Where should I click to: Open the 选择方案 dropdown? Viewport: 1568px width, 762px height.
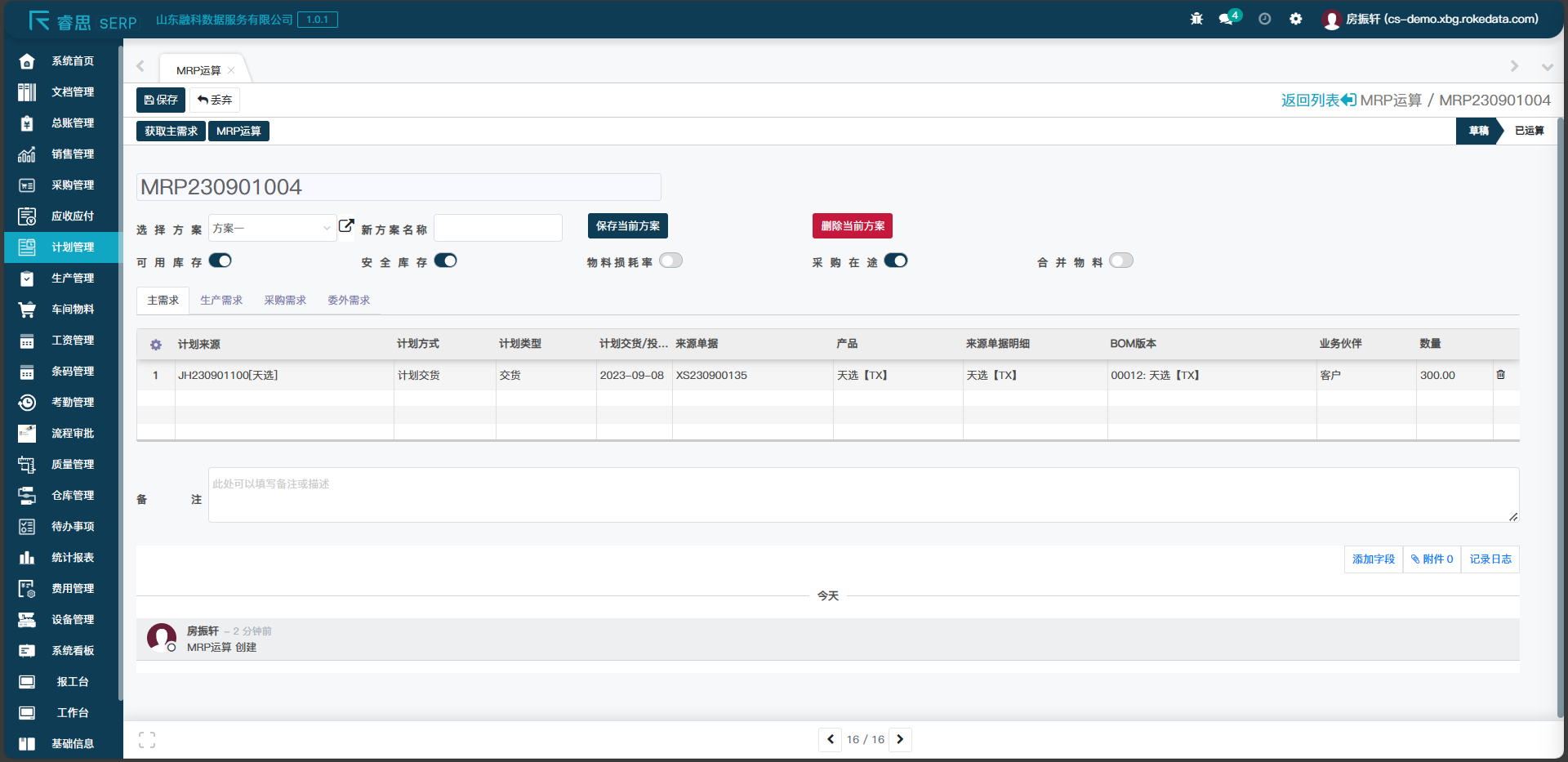tap(272, 229)
